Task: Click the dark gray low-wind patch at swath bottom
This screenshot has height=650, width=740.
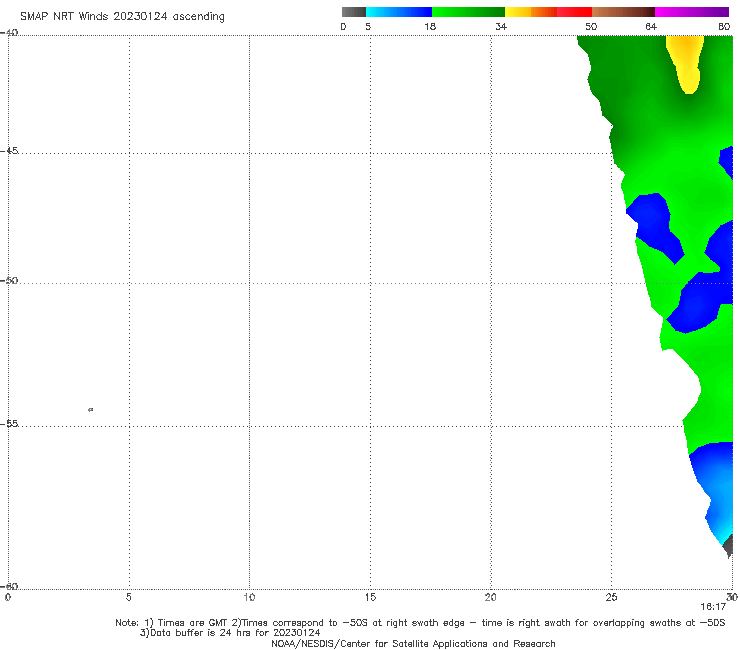Action: click(729, 546)
